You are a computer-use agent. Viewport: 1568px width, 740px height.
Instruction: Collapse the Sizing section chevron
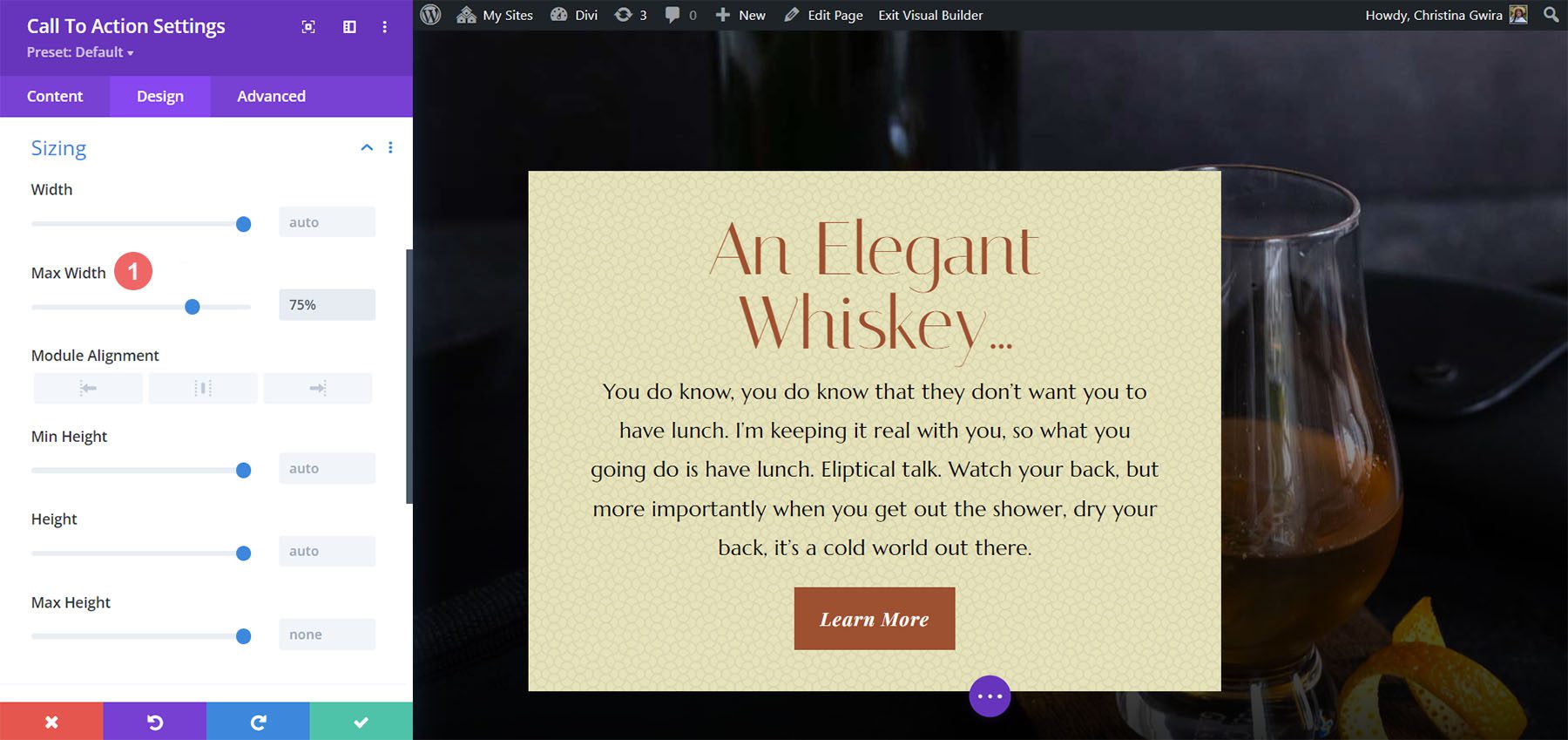pos(367,147)
